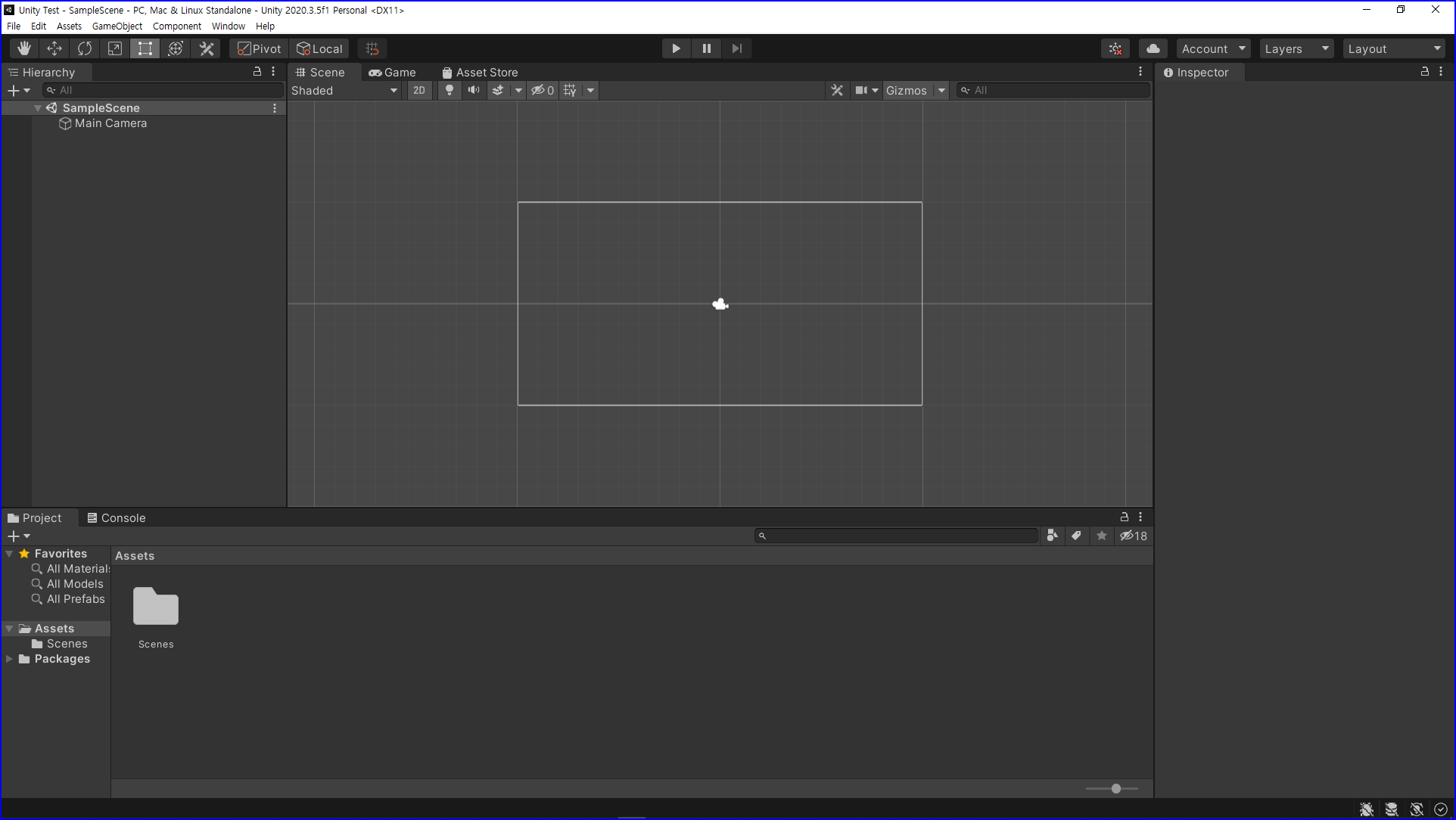Screen dimensions: 1456x820
Task: Select the Scale tool
Action: 115,48
